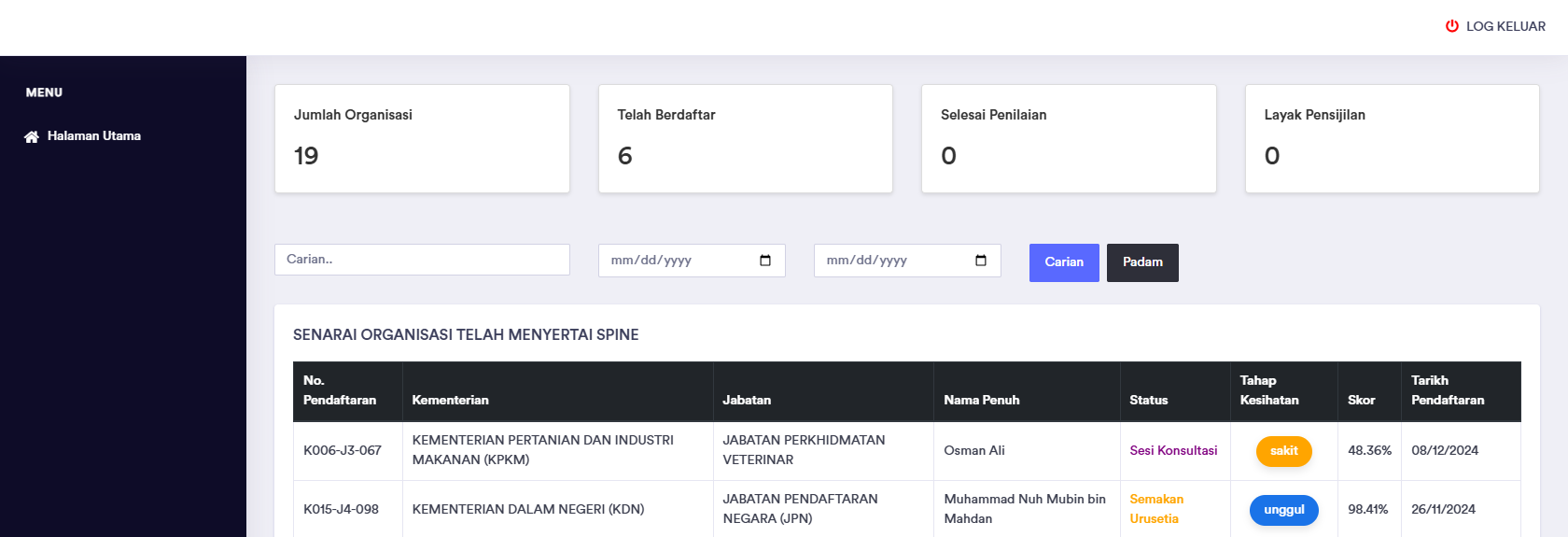Click the Semakan Urusetia status text
Viewport: 1568px width, 537px height.
coord(1156,509)
